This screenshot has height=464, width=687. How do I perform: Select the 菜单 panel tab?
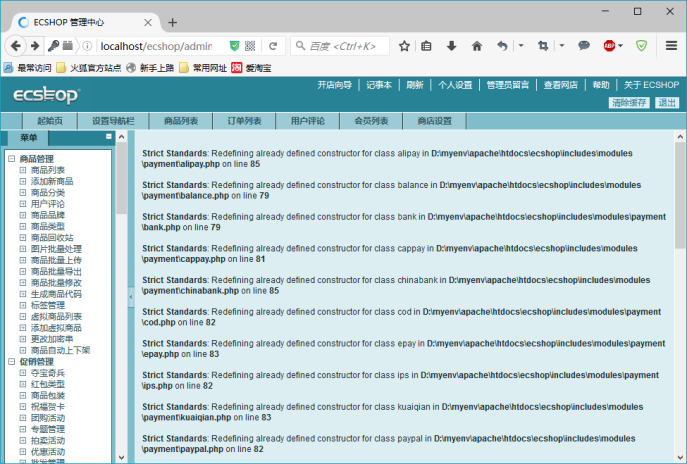click(x=28, y=138)
